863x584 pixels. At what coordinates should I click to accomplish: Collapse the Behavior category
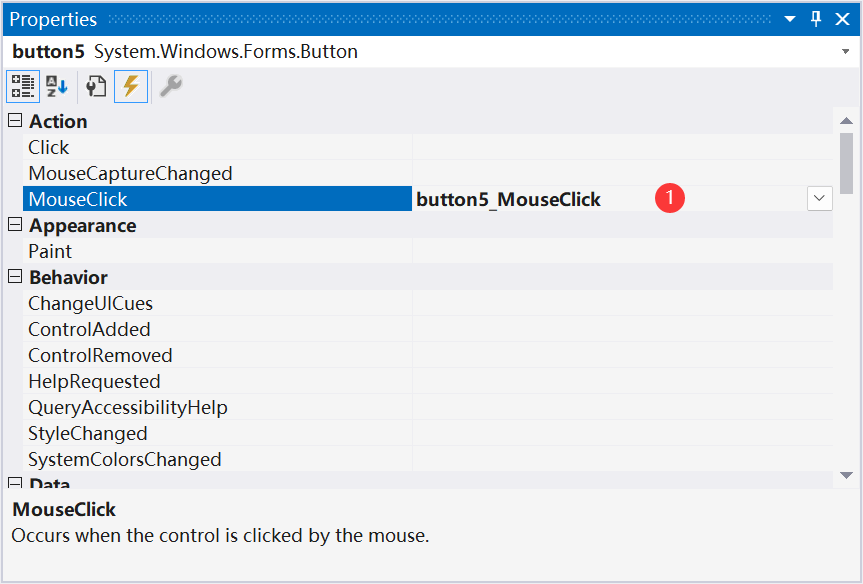coord(15,276)
